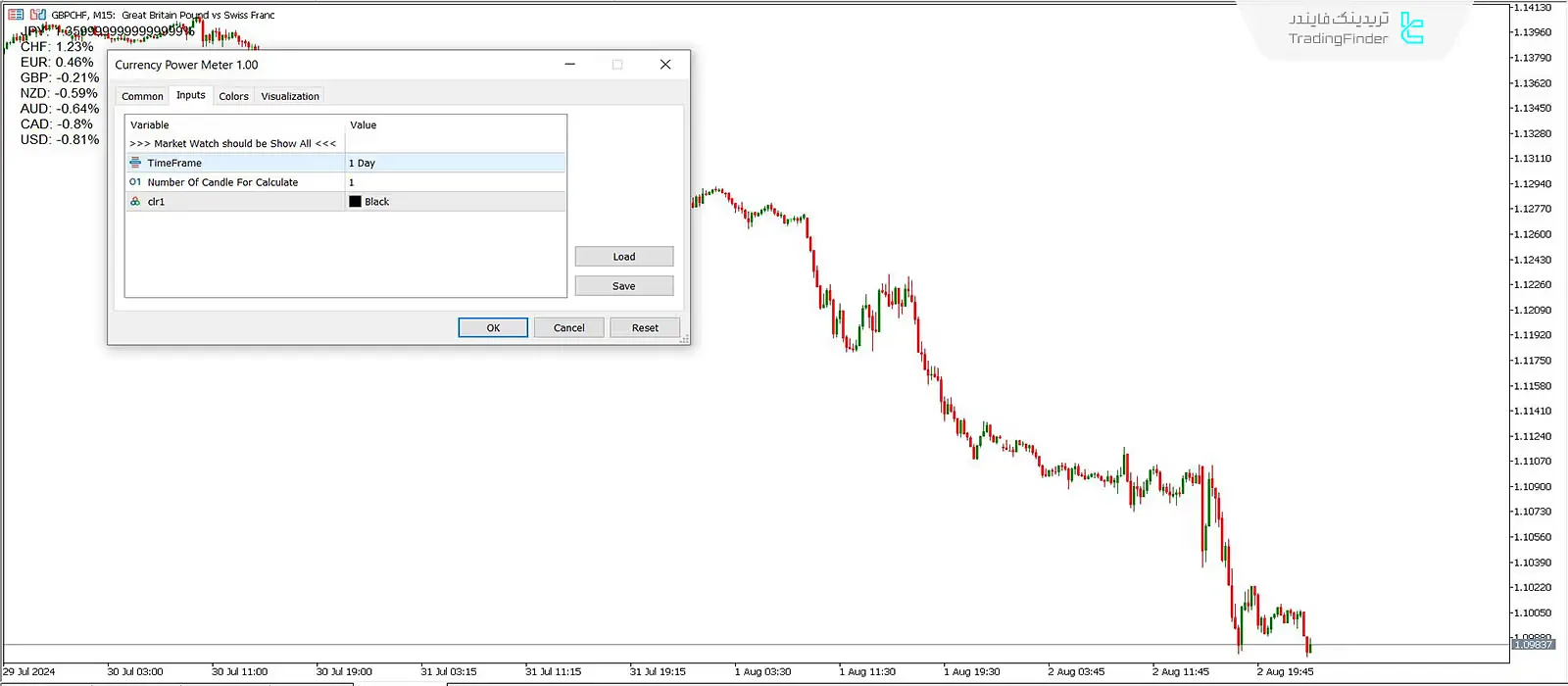Open the clr1 color dropdown showing Black
1568x686 pixels.
pos(455,202)
